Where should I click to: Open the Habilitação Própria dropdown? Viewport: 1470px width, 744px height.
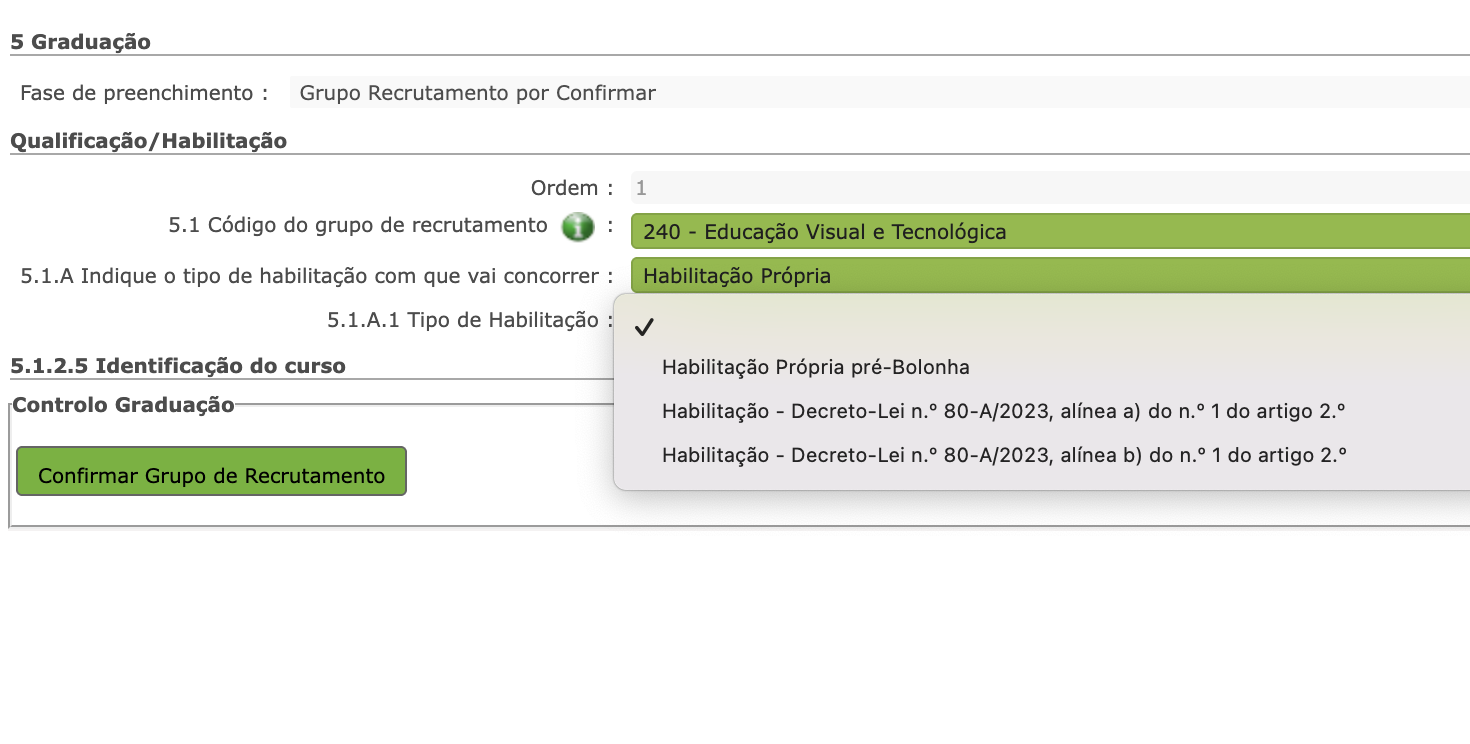click(1050, 275)
